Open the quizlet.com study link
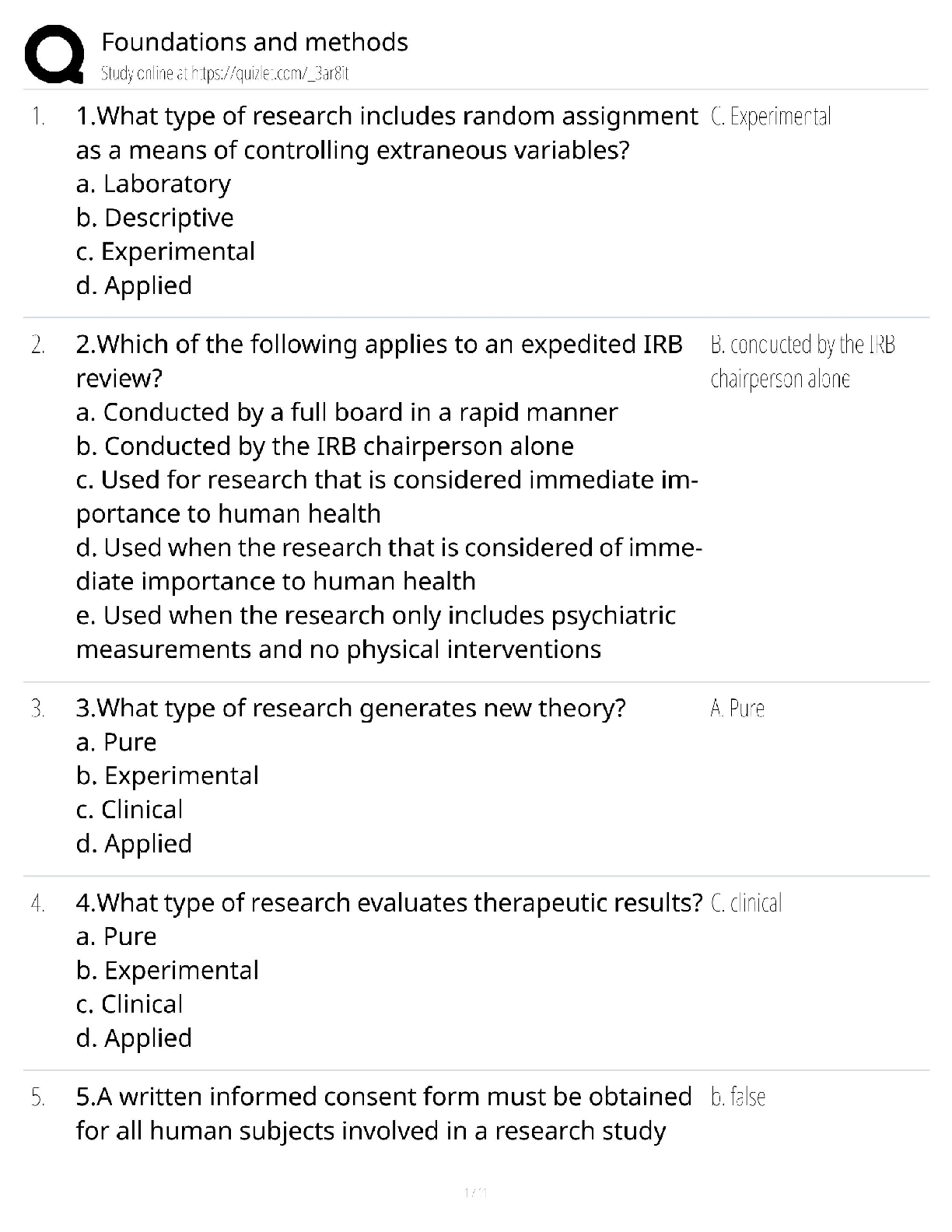 point(225,74)
